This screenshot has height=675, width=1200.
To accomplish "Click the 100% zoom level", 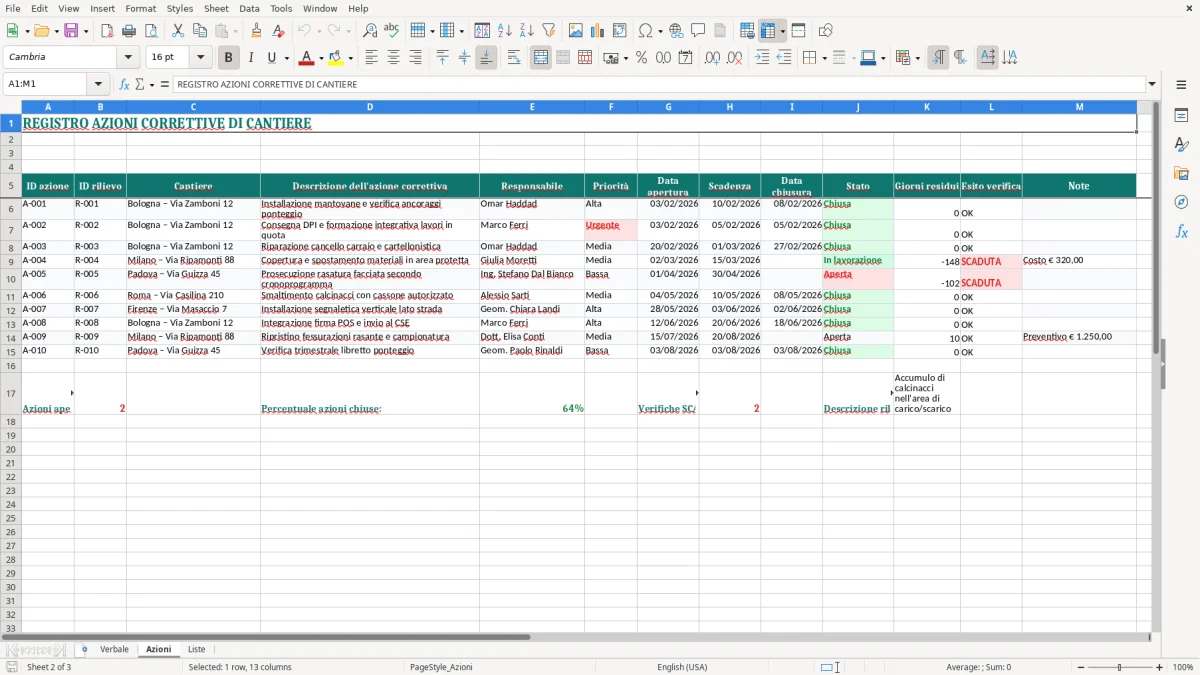I will (1182, 667).
